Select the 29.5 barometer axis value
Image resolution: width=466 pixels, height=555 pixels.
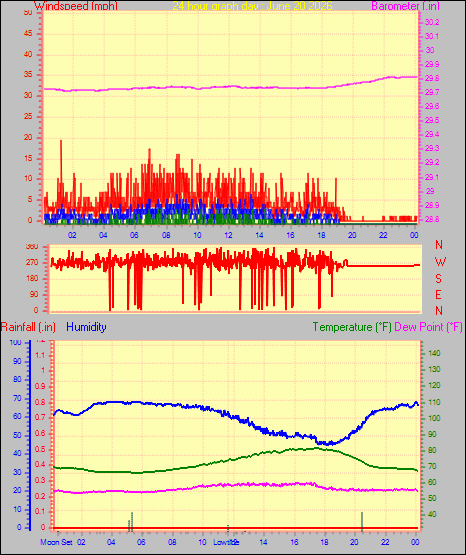point(432,120)
